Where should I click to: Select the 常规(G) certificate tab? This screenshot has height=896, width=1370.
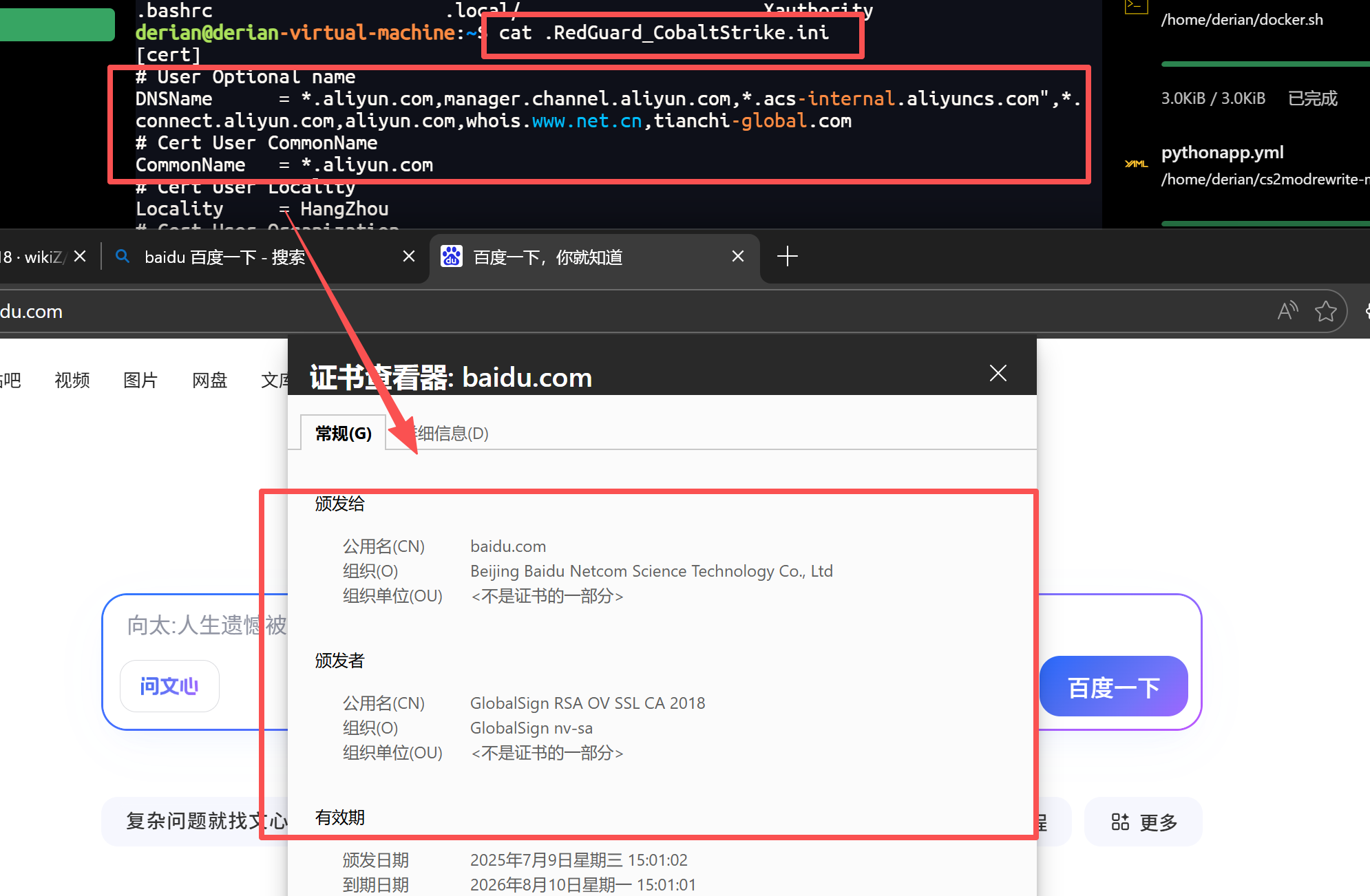[x=343, y=434]
